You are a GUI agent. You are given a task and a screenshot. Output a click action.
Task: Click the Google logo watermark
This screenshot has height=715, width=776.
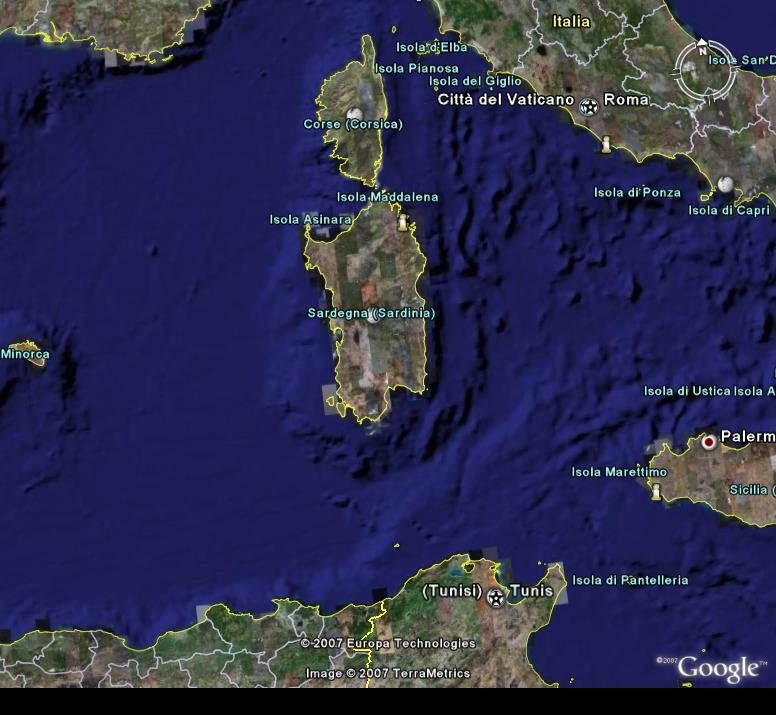pos(718,667)
